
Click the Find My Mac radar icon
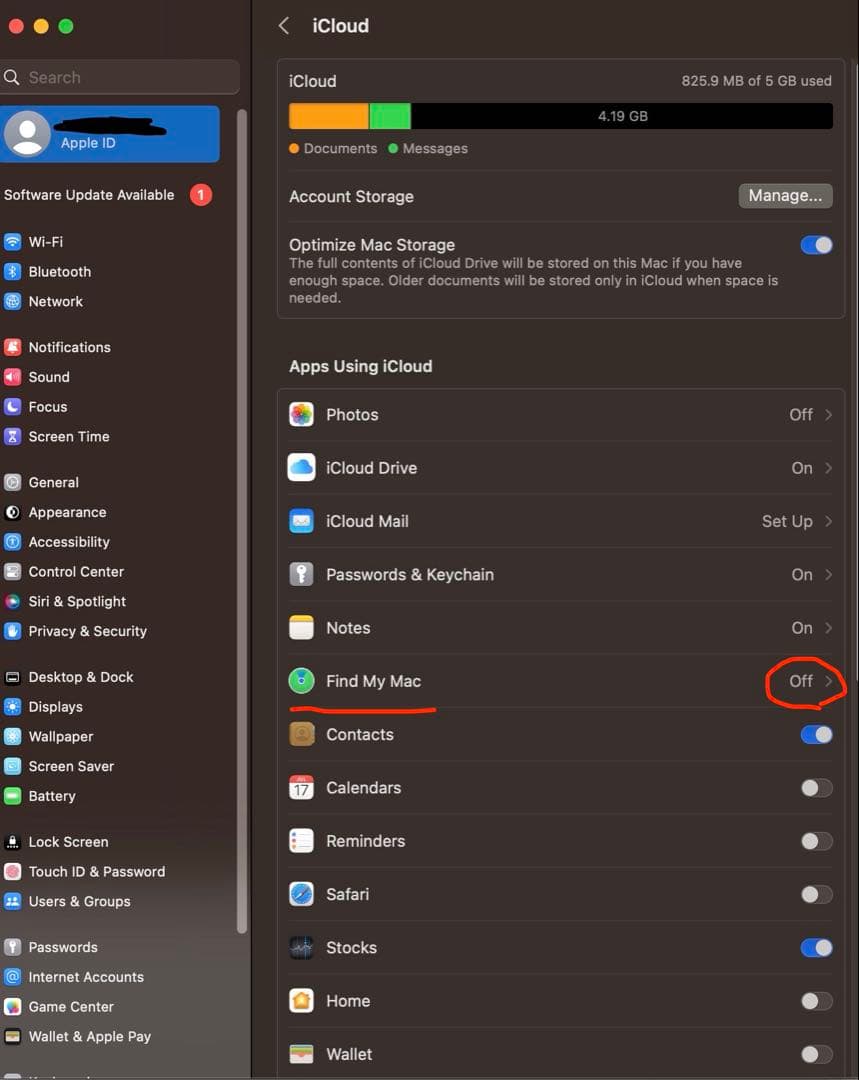(x=301, y=681)
